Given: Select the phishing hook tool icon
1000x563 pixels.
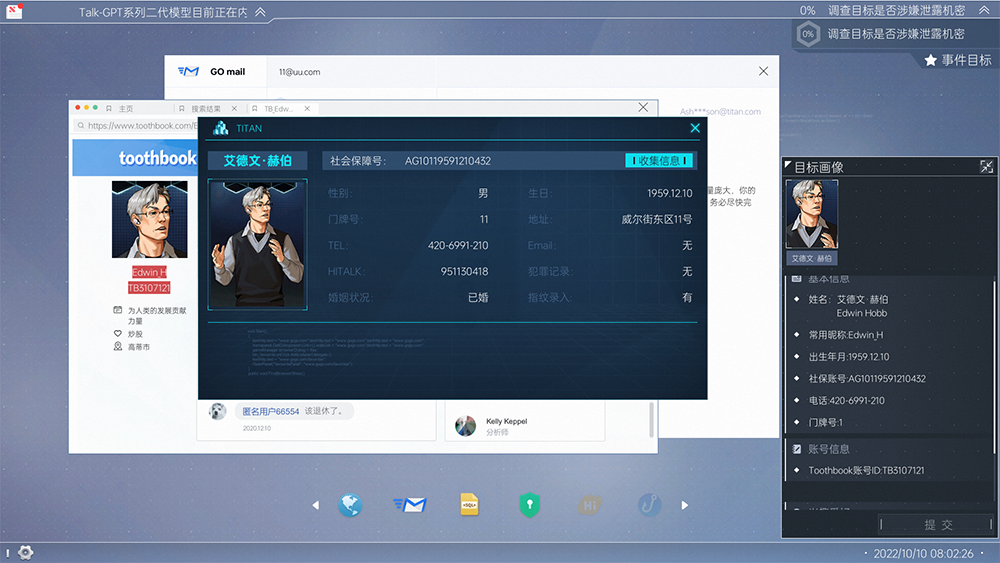Looking at the screenshot, I should (649, 506).
